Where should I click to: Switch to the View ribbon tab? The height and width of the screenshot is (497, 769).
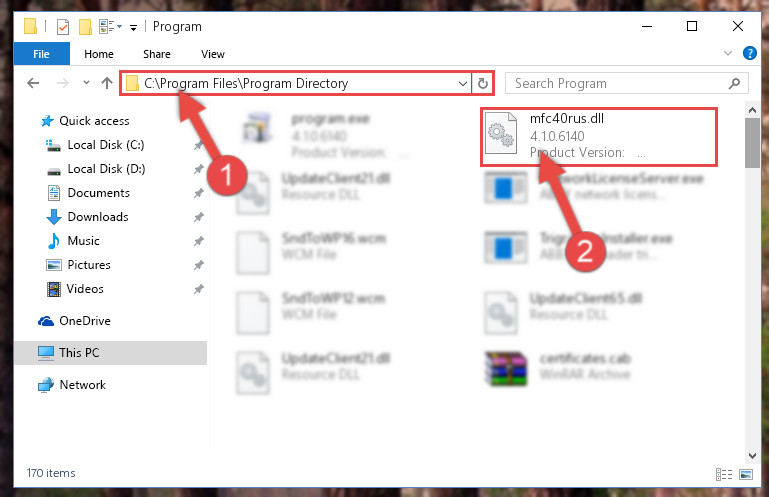pyautogui.click(x=213, y=54)
